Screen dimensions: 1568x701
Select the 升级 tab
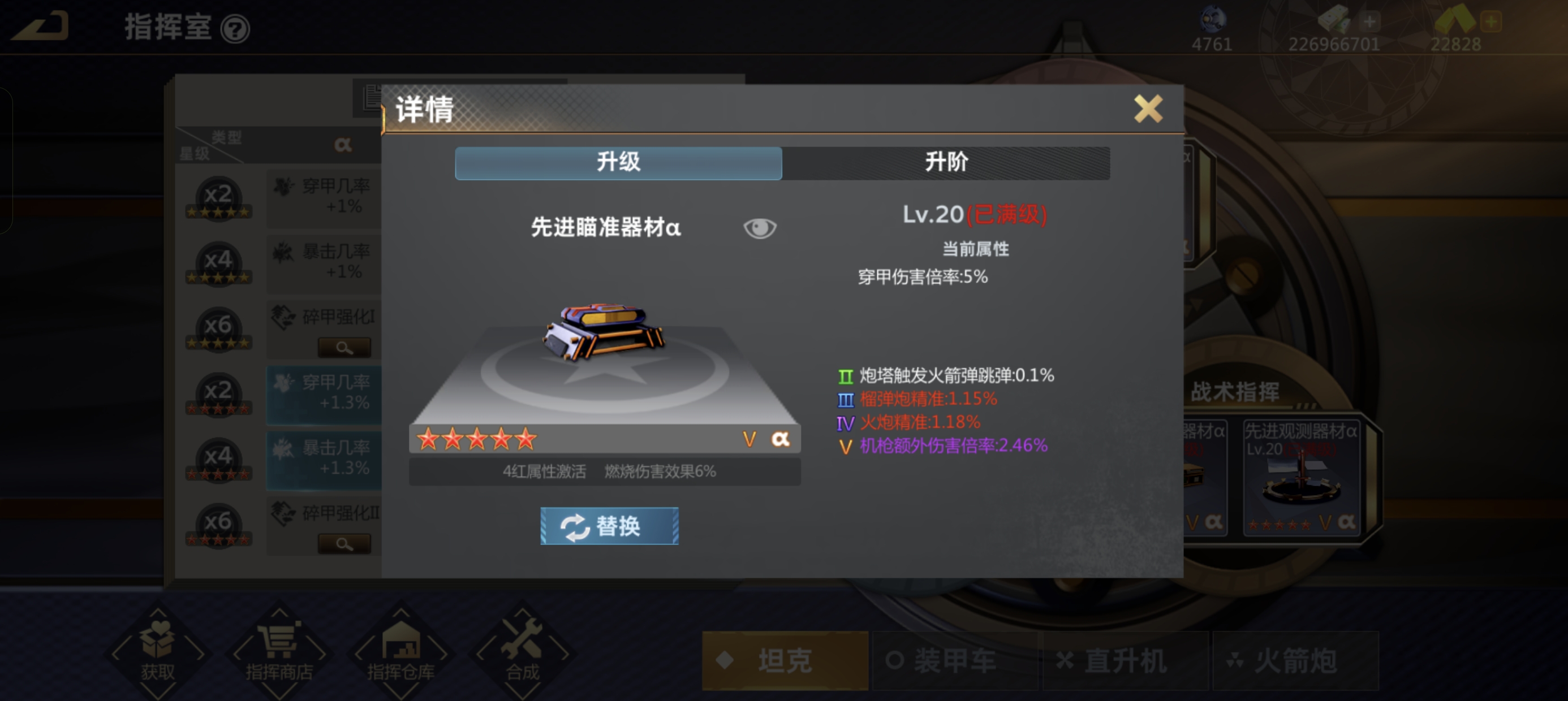click(x=618, y=162)
